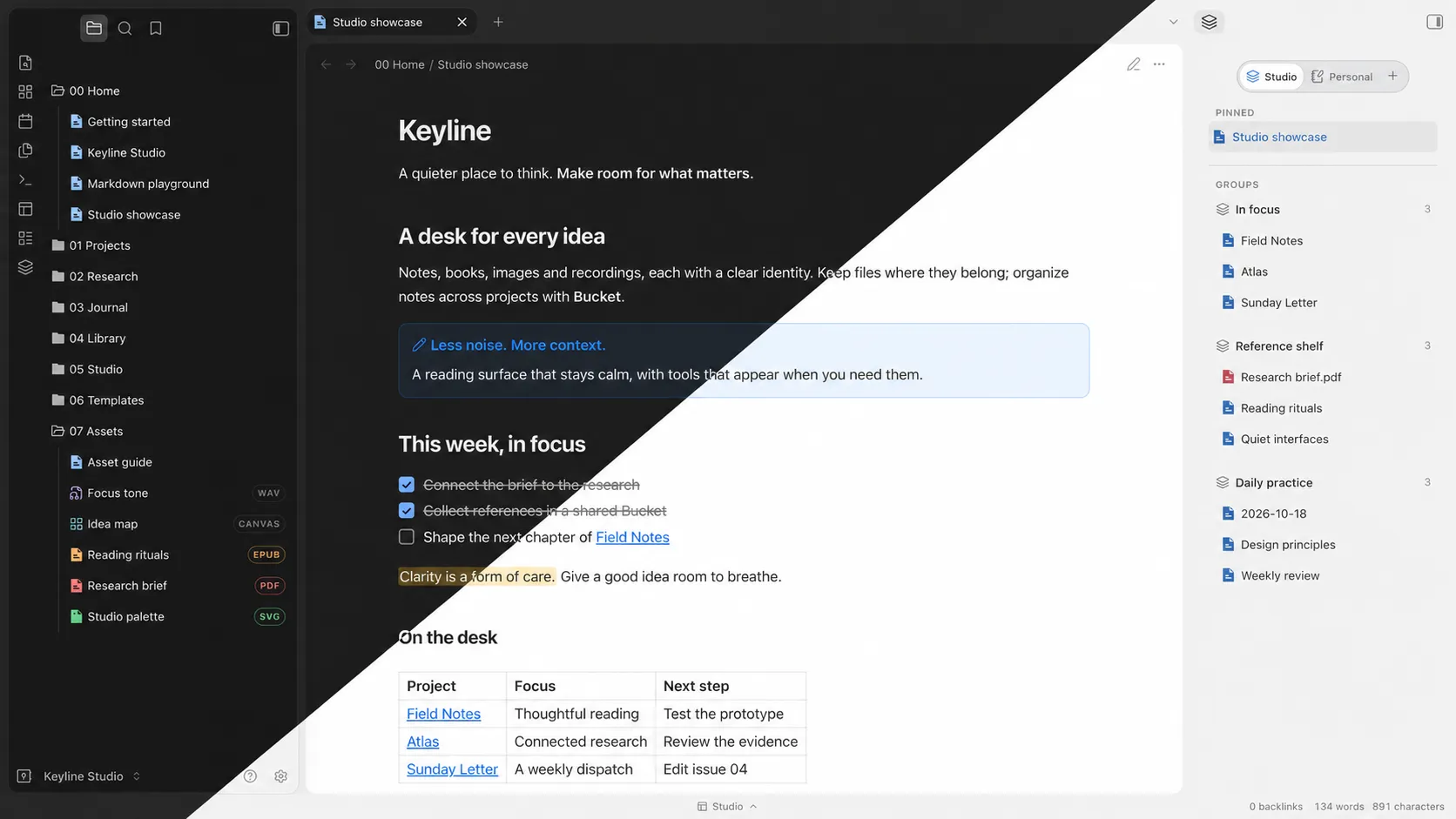Open pinned Studio showcase item
Image resolution: width=1456 pixels, height=819 pixels.
(1322, 137)
